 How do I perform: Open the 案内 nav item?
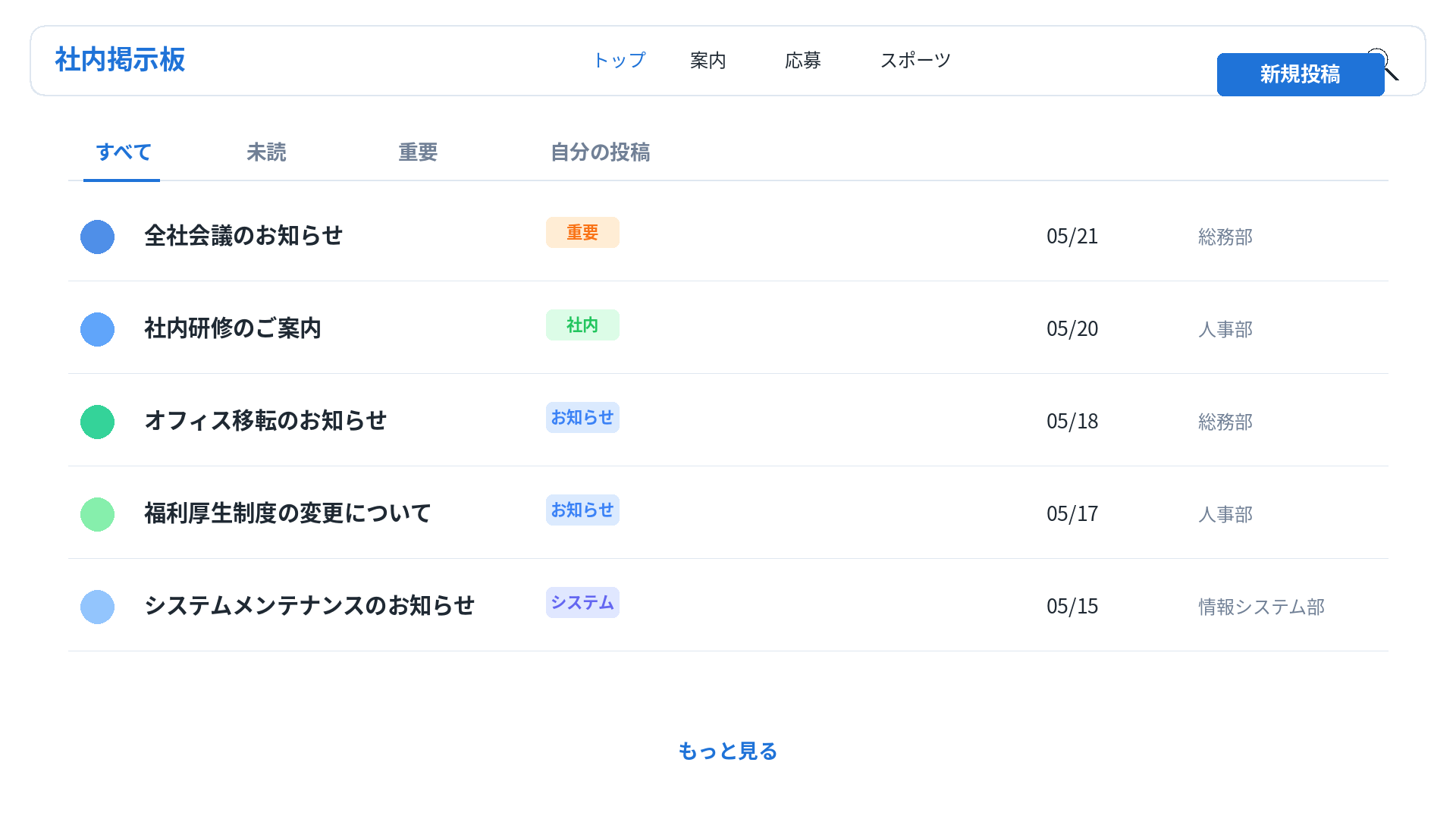tap(708, 60)
